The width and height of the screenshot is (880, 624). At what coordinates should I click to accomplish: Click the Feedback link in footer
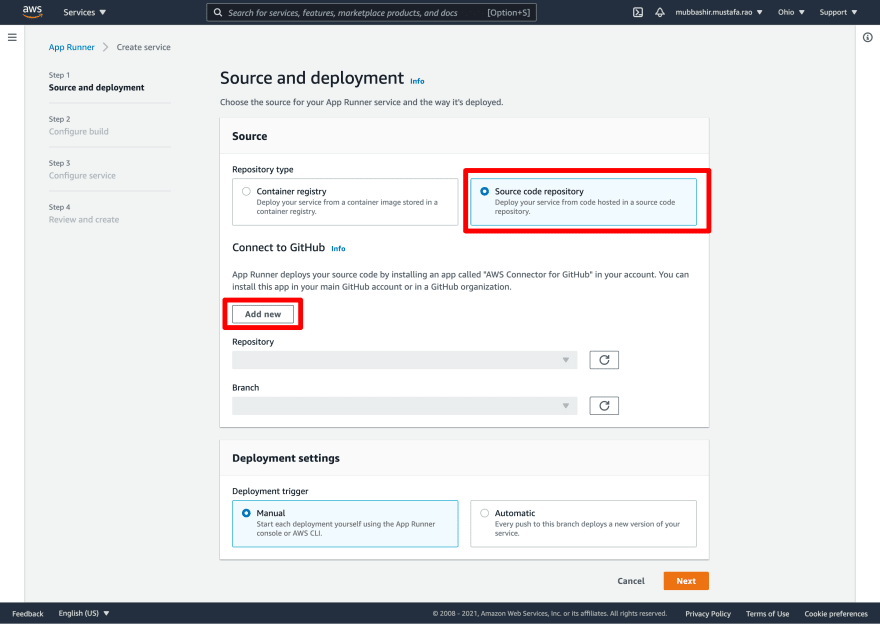pos(28,614)
